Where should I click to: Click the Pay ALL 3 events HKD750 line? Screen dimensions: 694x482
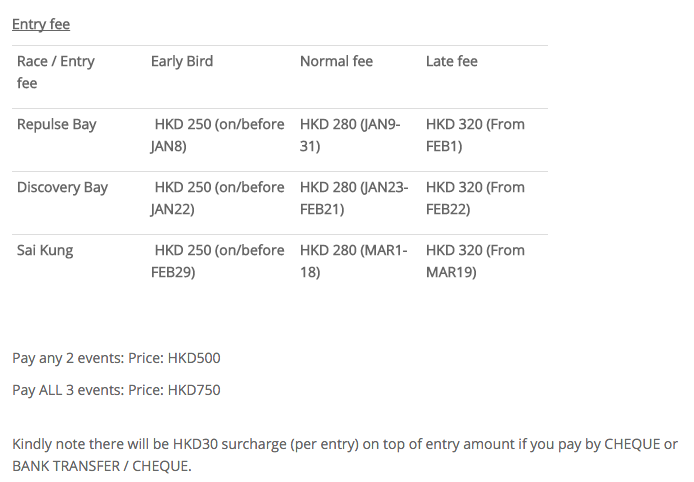coord(116,390)
